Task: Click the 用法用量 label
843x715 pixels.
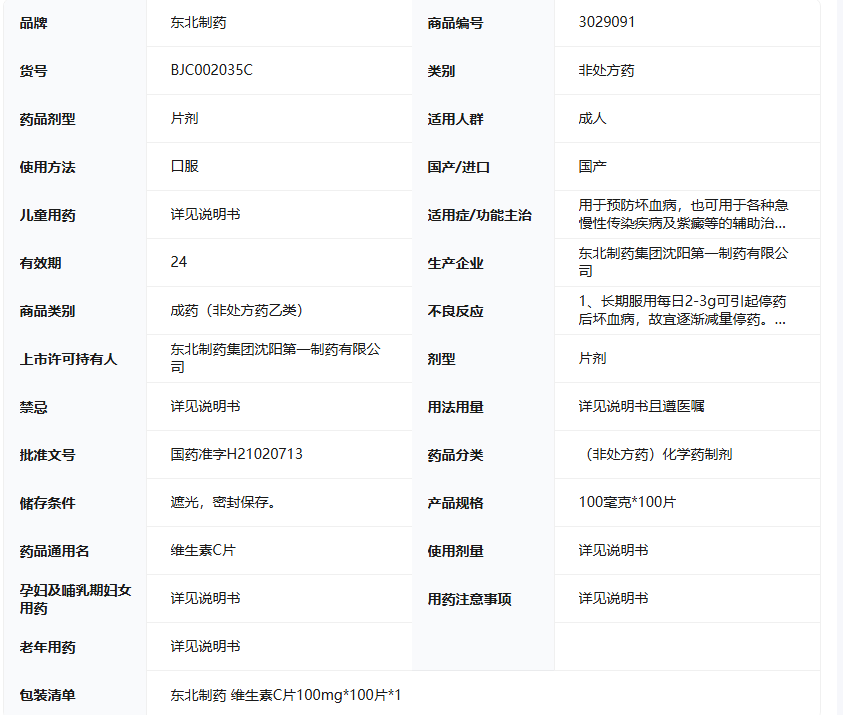Action: 455,407
